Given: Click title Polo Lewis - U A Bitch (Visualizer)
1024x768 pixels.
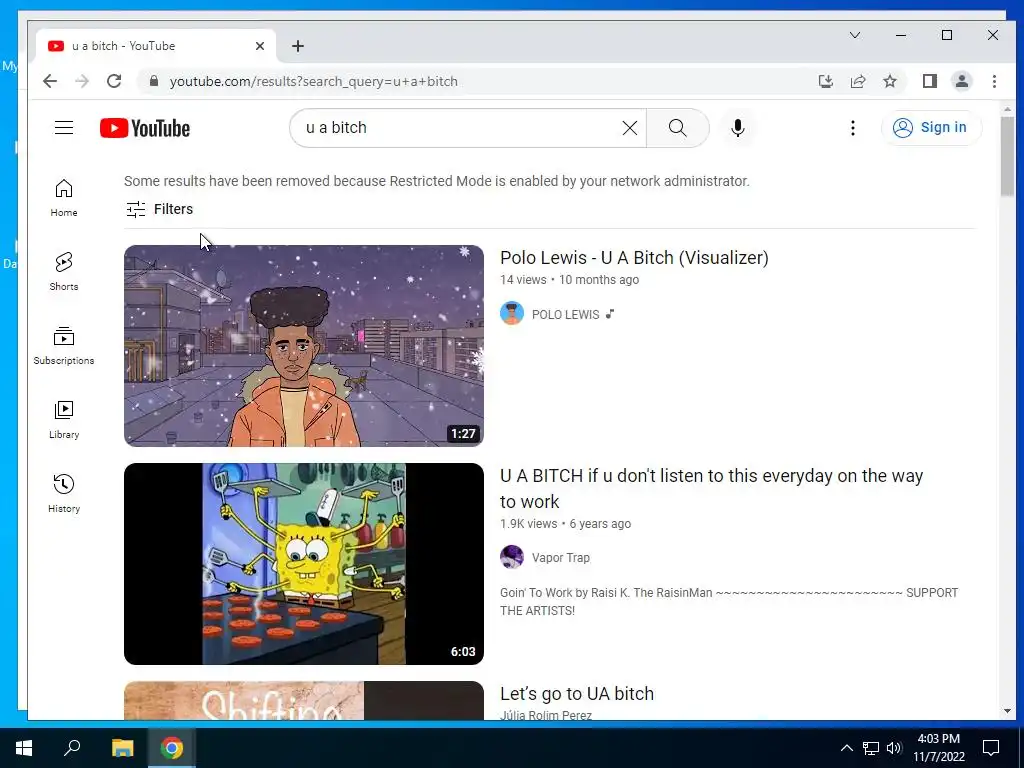Looking at the screenshot, I should pos(634,258).
